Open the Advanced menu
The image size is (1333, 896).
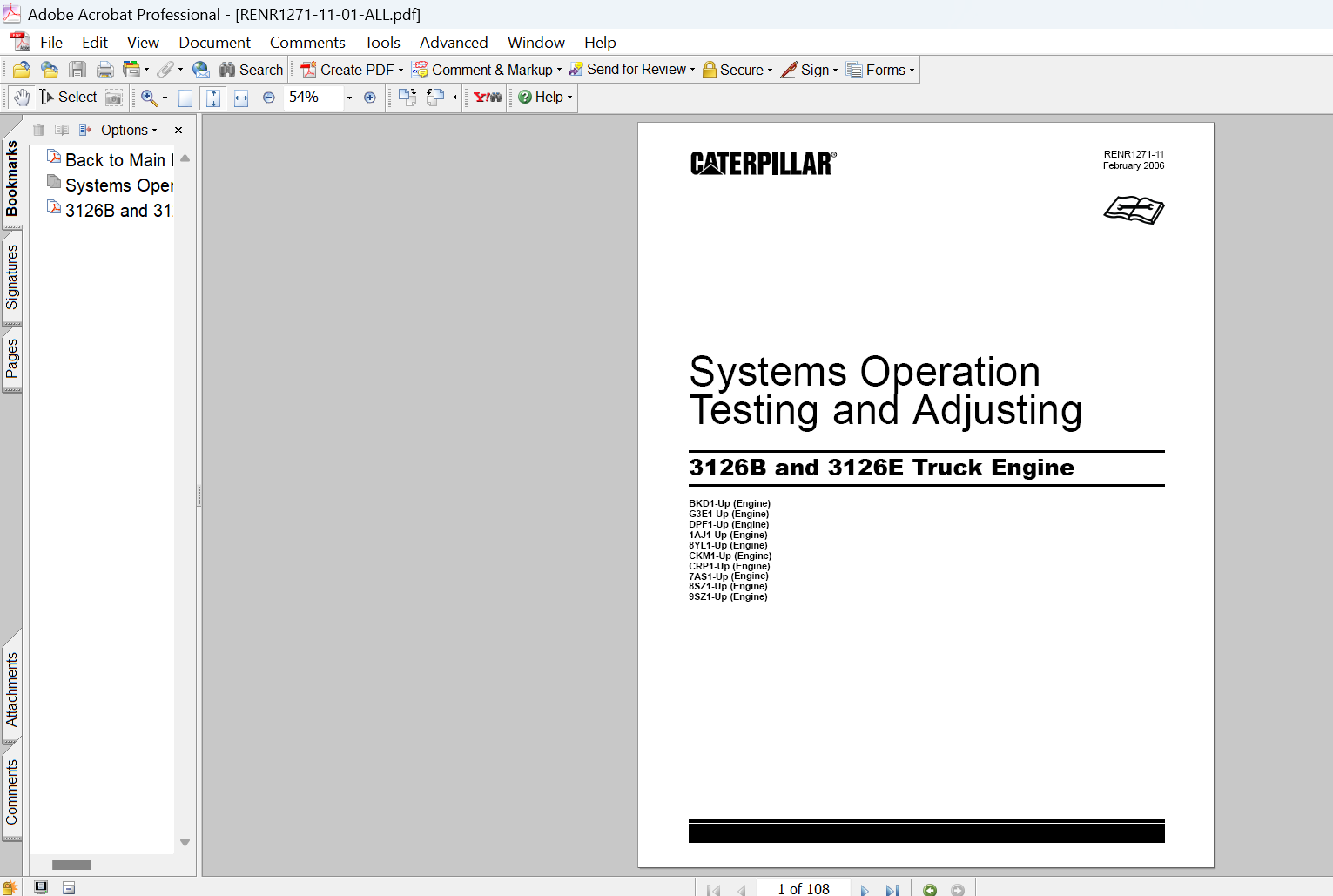click(x=454, y=43)
